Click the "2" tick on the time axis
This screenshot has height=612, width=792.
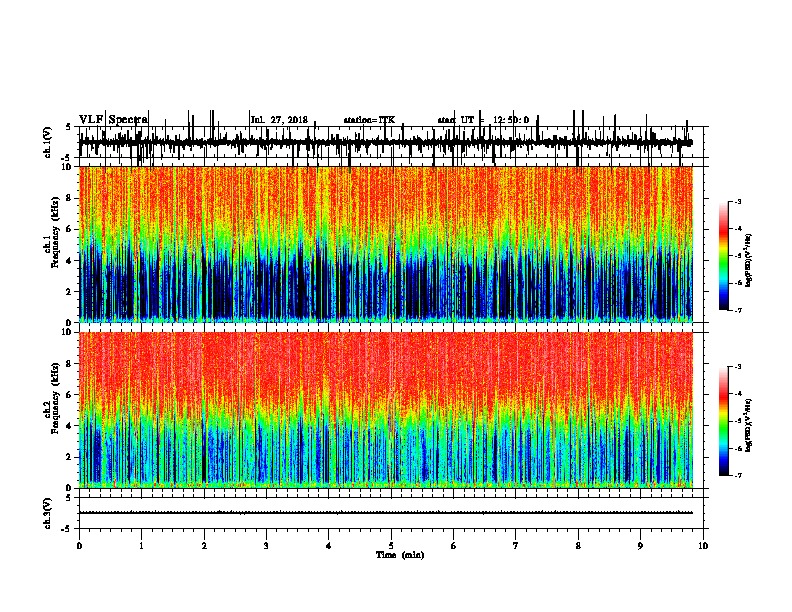coord(204,546)
